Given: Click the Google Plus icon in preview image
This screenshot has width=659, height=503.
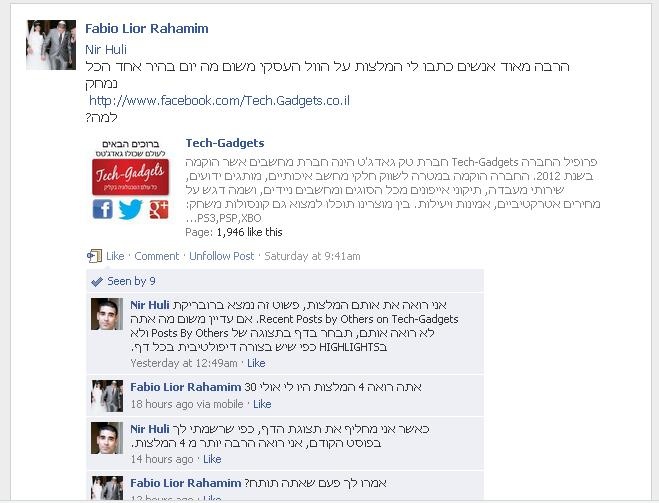Looking at the screenshot, I should (x=159, y=209).
